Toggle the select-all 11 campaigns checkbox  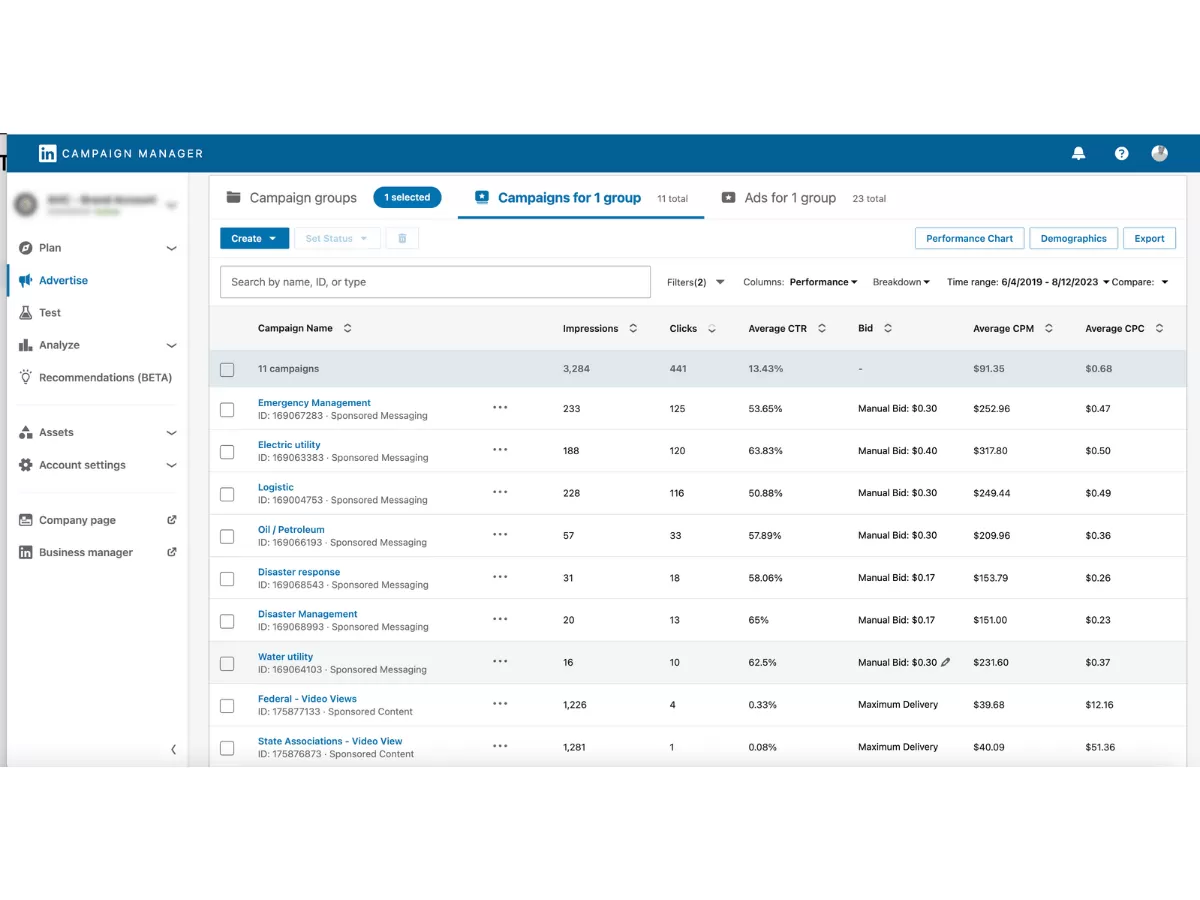(227, 369)
